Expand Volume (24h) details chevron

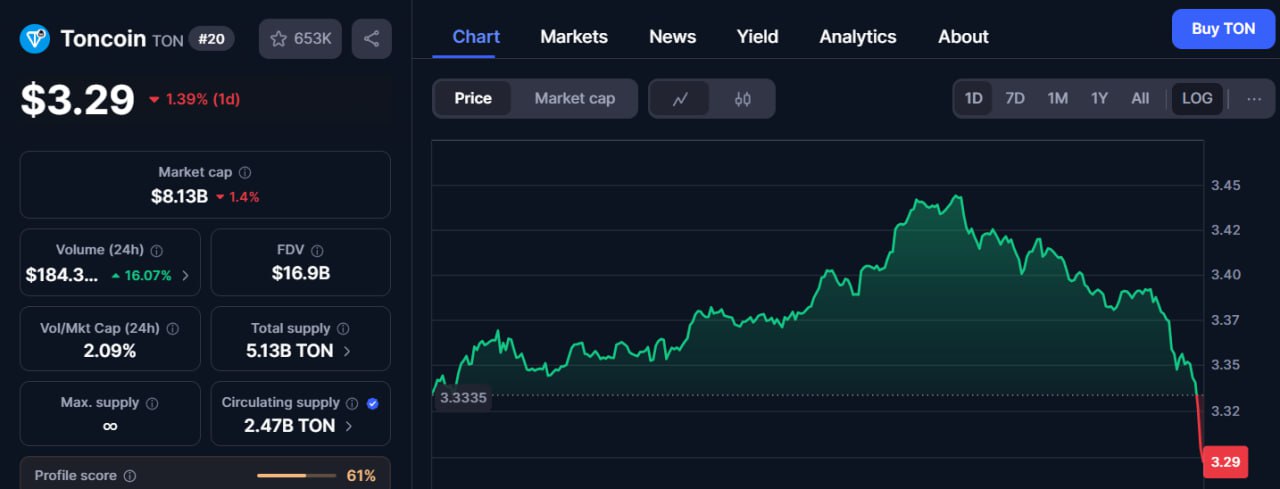[185, 275]
